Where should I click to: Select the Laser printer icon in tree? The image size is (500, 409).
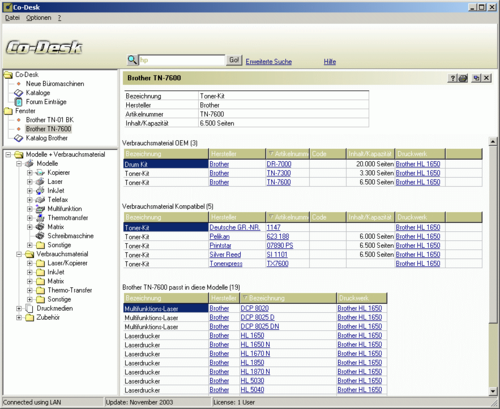click(40, 181)
